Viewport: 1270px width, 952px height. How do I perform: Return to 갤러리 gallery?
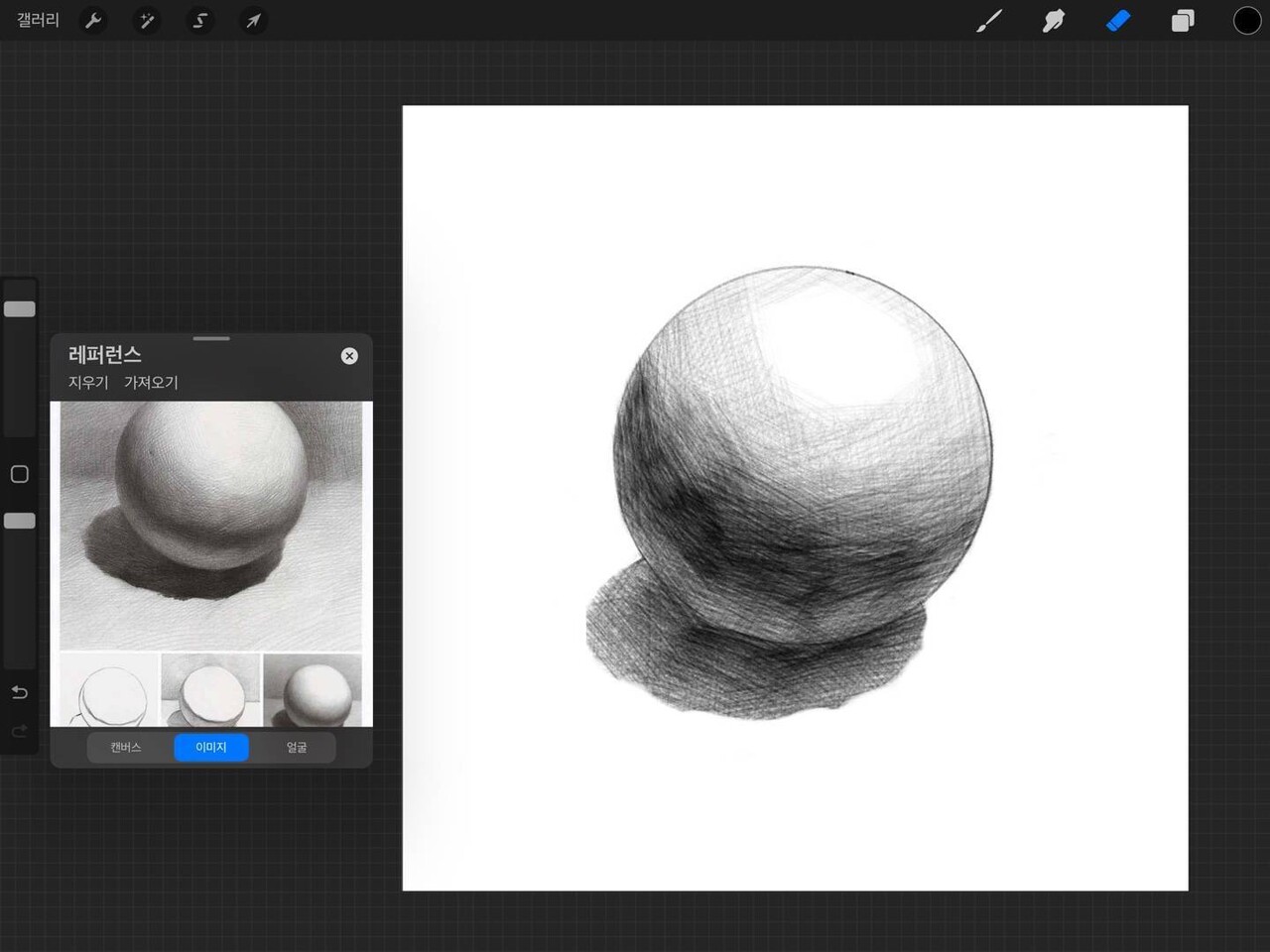[x=38, y=21]
